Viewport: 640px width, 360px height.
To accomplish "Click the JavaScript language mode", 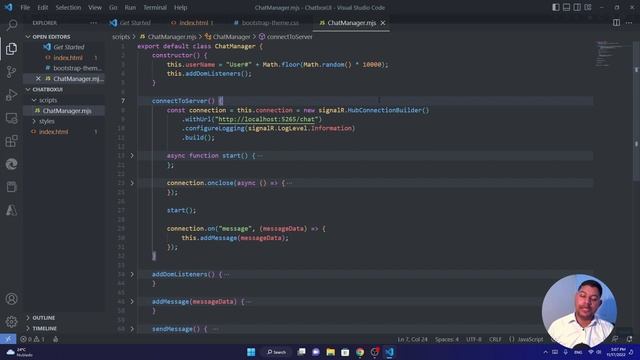I will tap(530, 339).
